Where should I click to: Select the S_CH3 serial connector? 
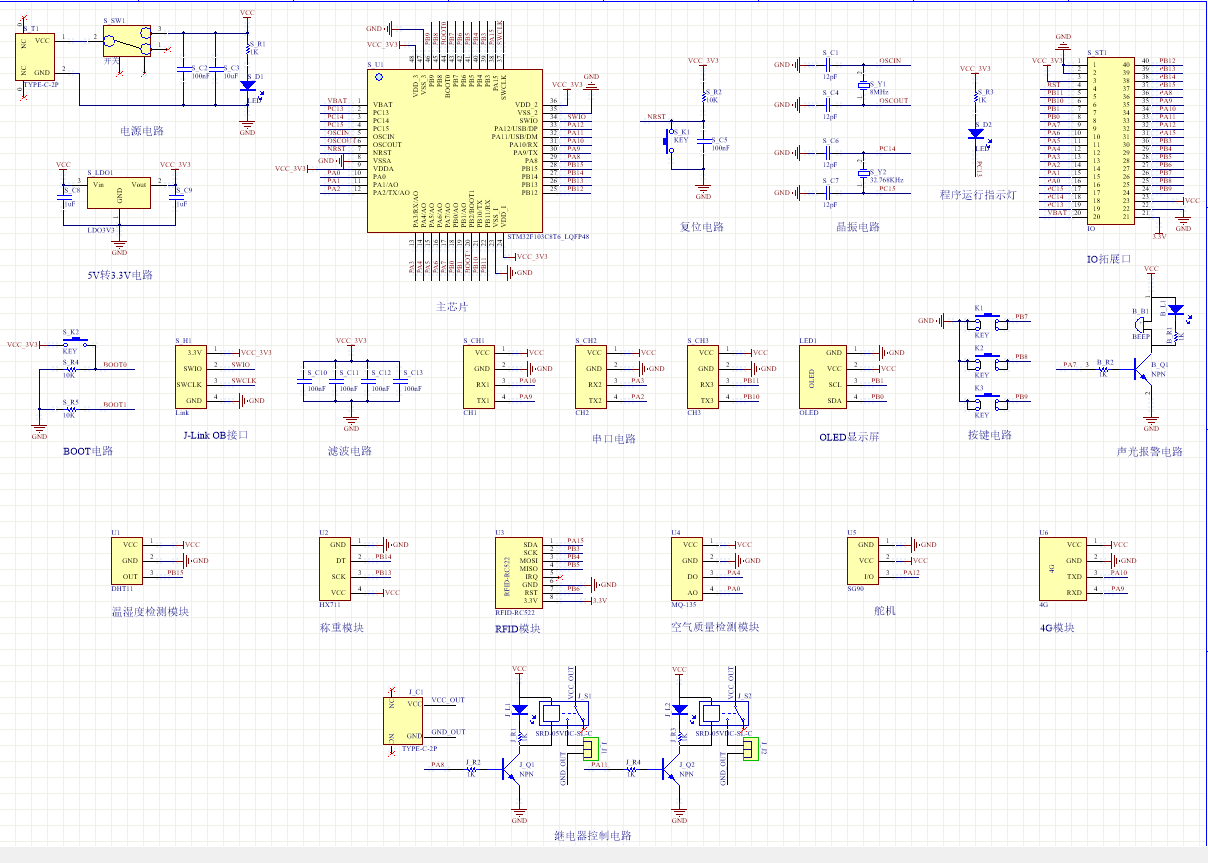point(705,377)
